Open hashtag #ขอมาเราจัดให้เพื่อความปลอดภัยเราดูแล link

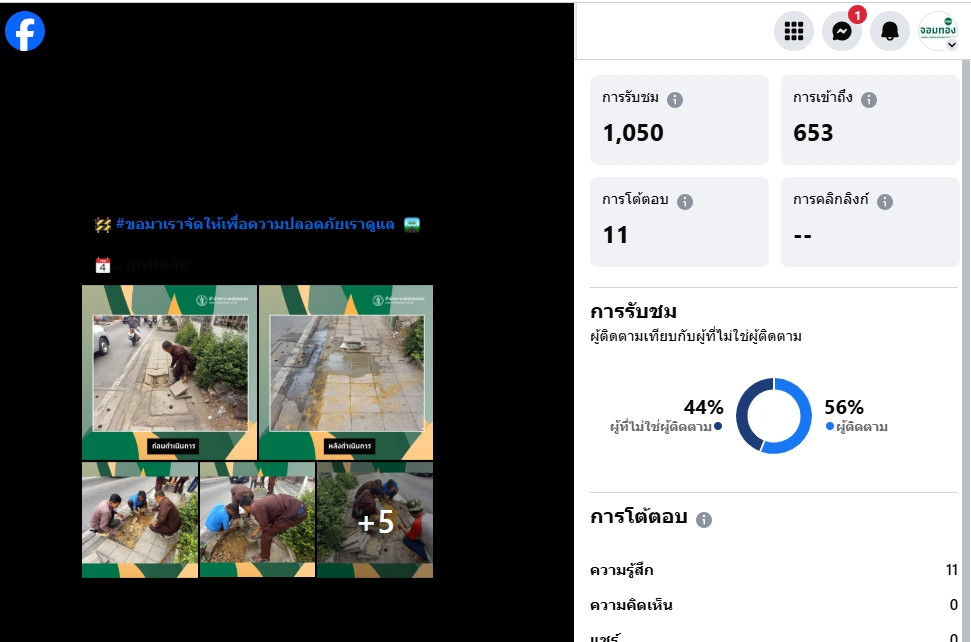(x=255, y=224)
